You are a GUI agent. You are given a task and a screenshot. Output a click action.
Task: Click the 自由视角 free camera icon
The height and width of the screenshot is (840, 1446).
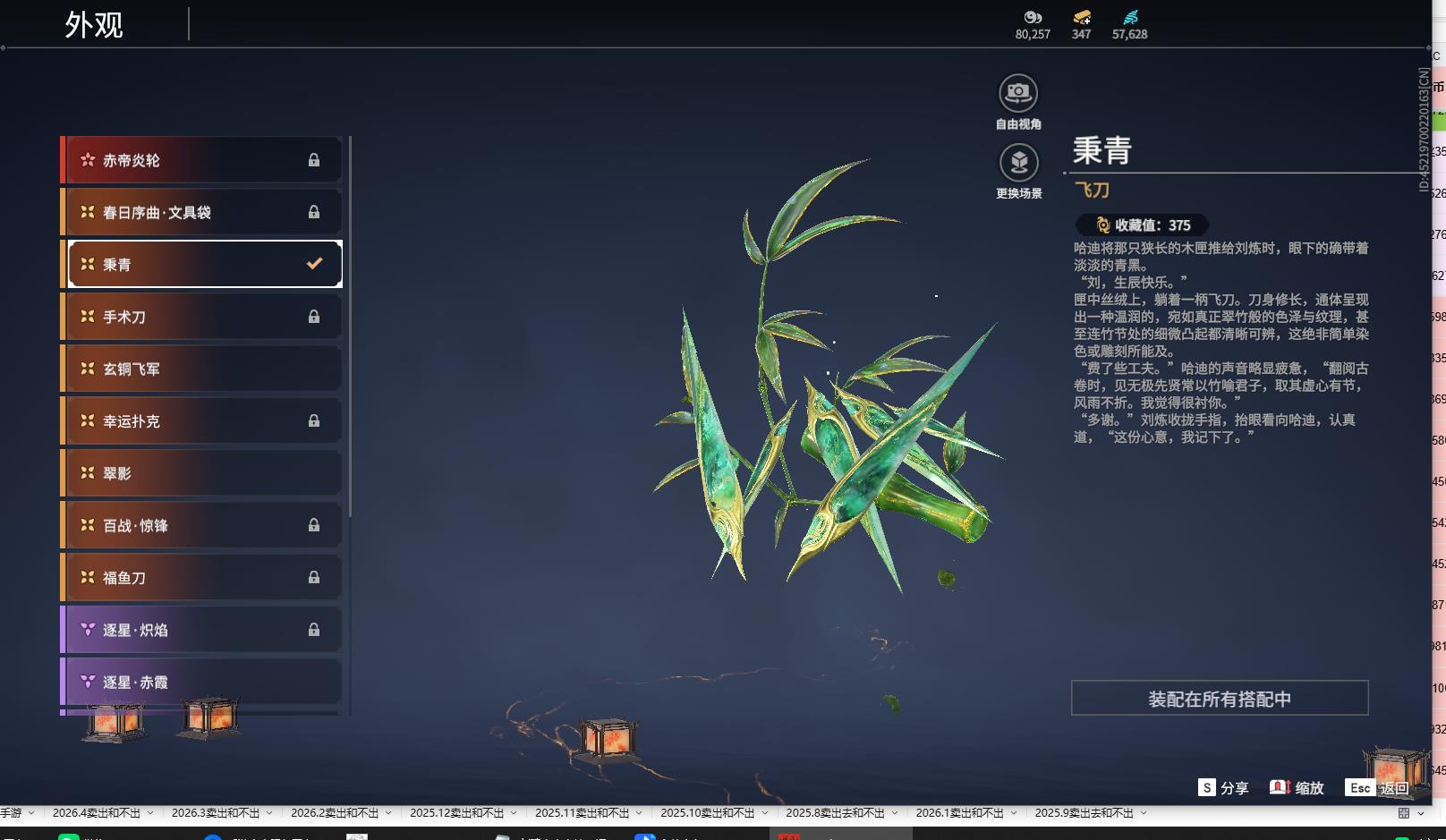(1018, 90)
